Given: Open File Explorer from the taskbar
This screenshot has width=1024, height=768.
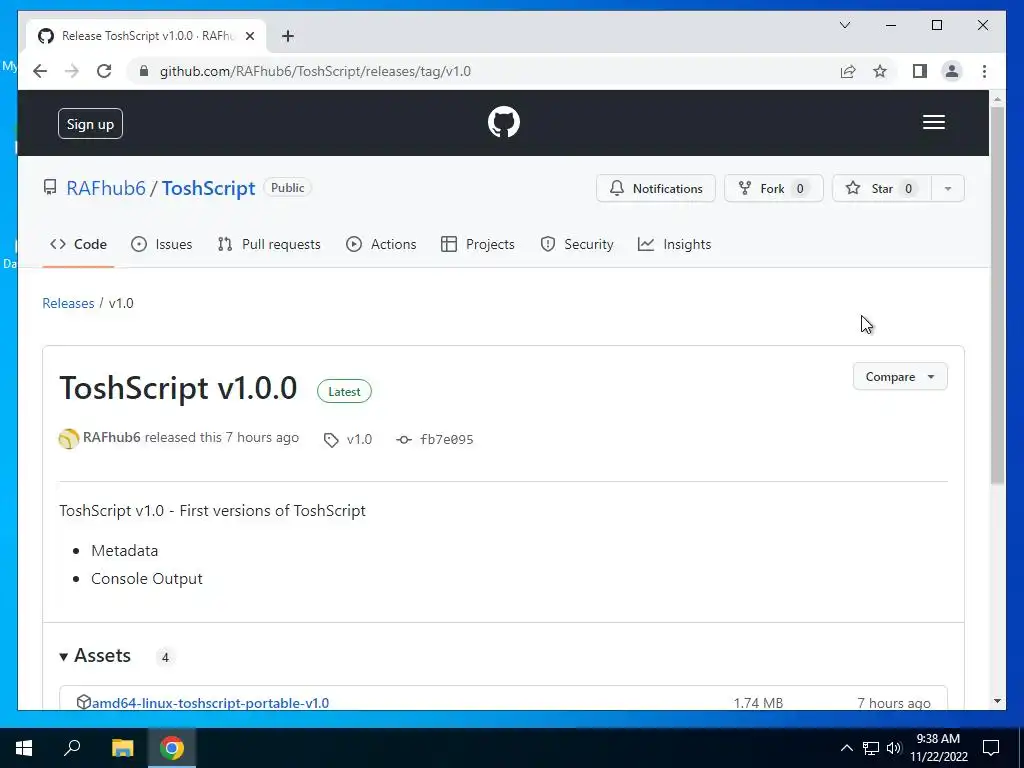Looking at the screenshot, I should click(x=122, y=748).
